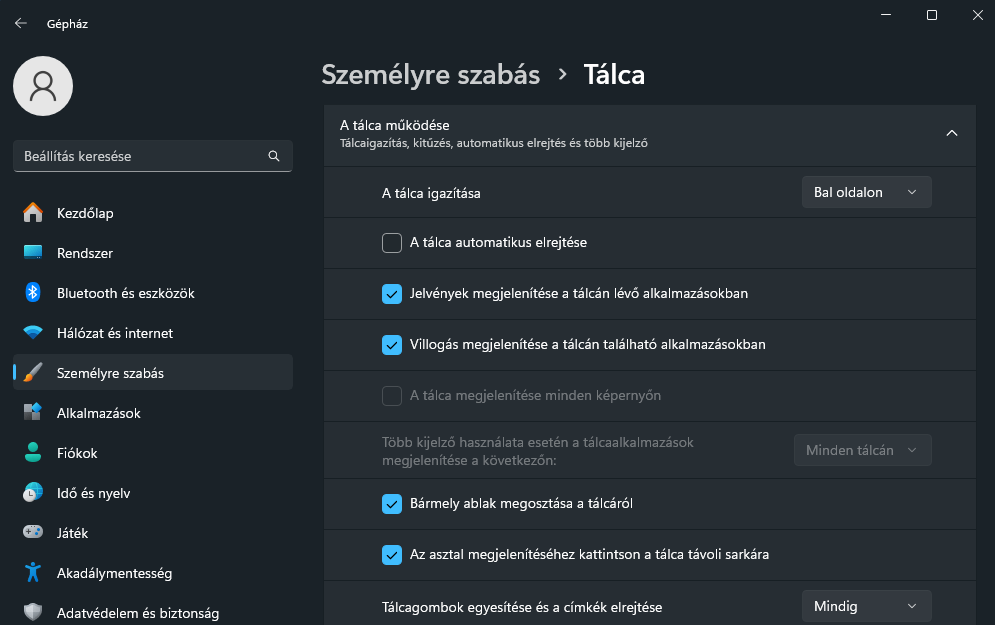Open Idő és nyelv clock icon

(x=33, y=492)
